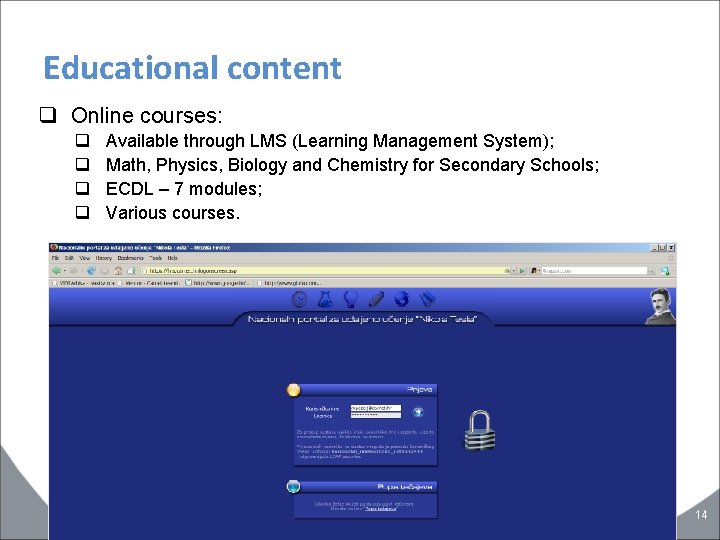
Task: Open the File menu in Firefox
Action: 56,258
